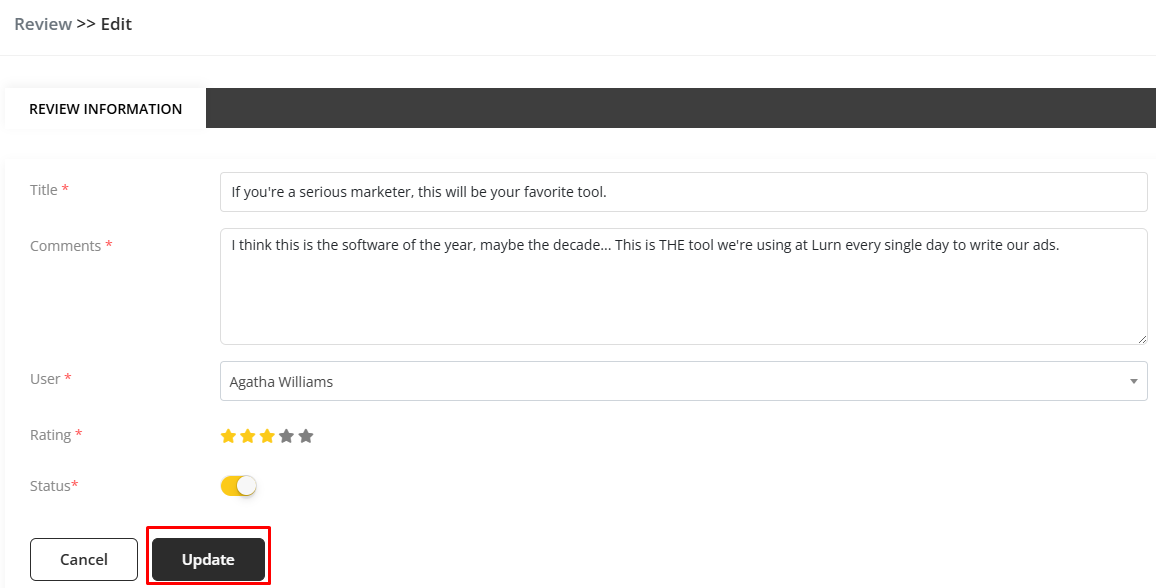
Task: Click Edit in the breadcrumb
Action: 116,24
